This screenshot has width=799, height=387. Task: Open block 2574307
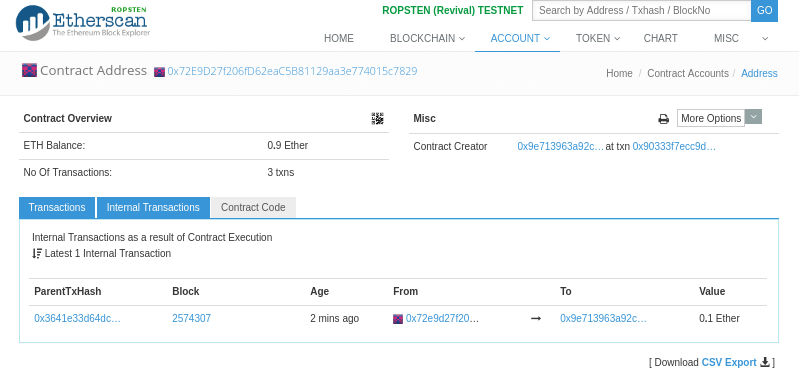pyautogui.click(x=192, y=318)
